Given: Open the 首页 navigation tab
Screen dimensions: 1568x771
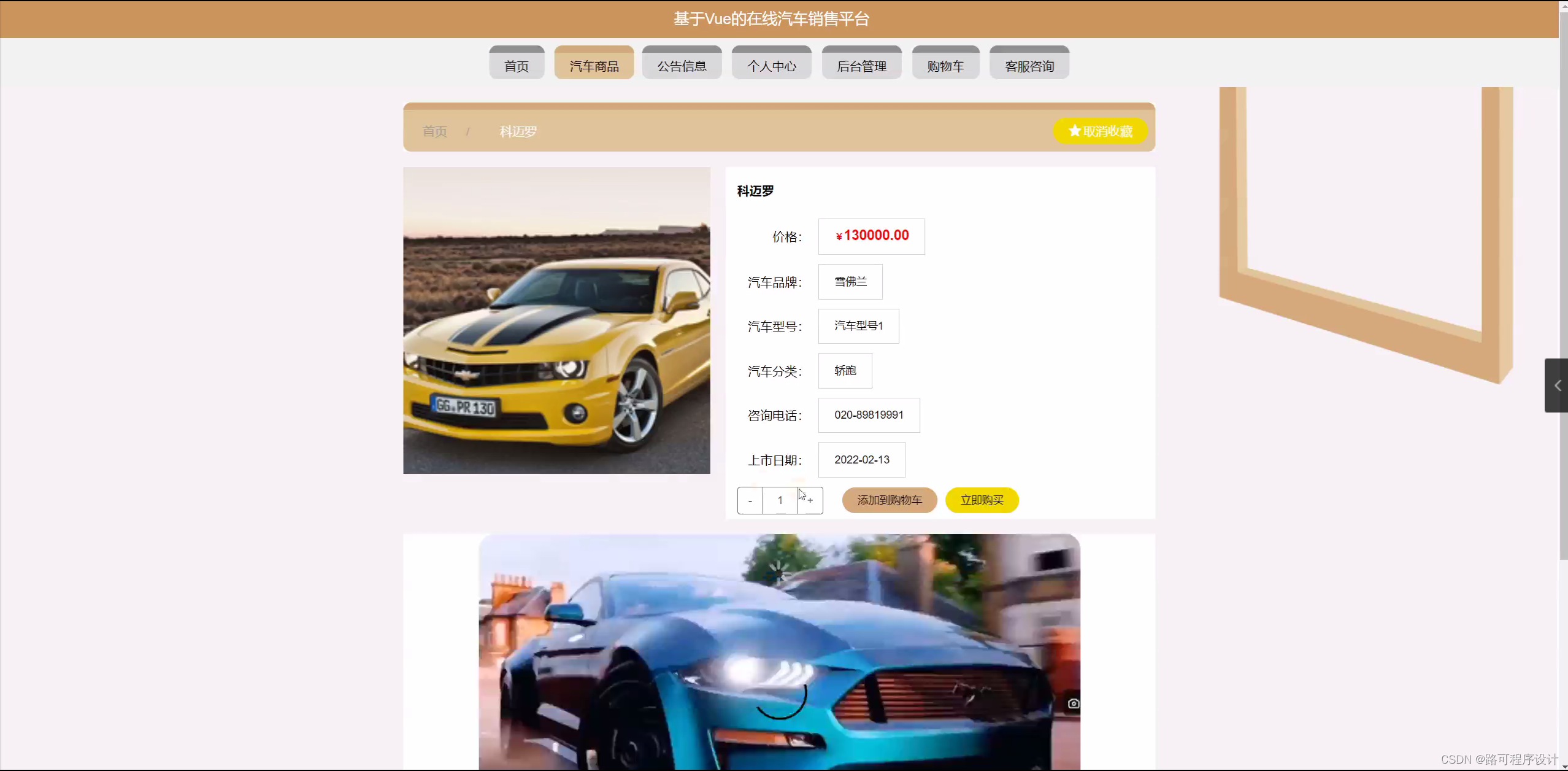Looking at the screenshot, I should 516,66.
